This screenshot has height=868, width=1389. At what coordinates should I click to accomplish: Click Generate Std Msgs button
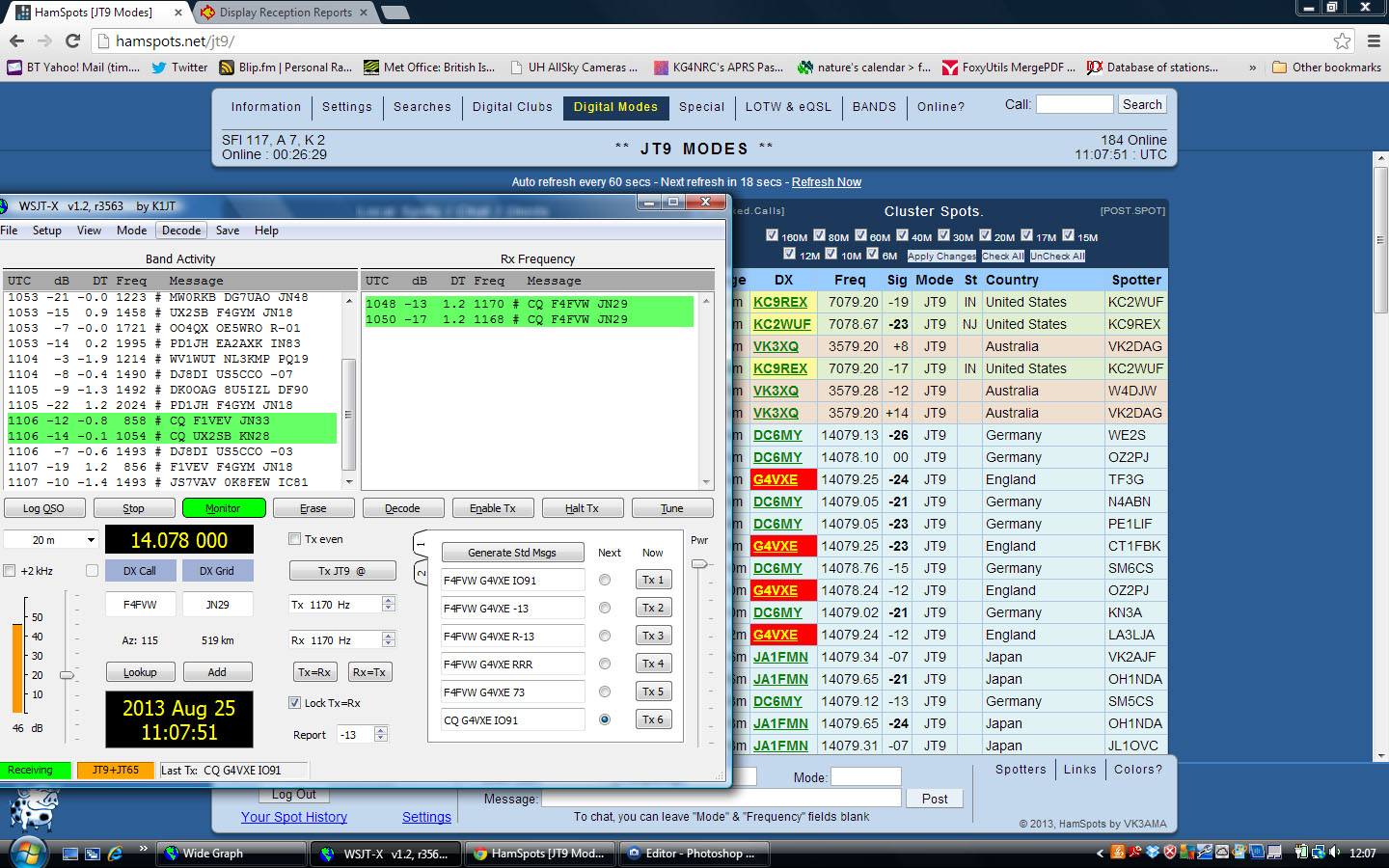tap(512, 553)
